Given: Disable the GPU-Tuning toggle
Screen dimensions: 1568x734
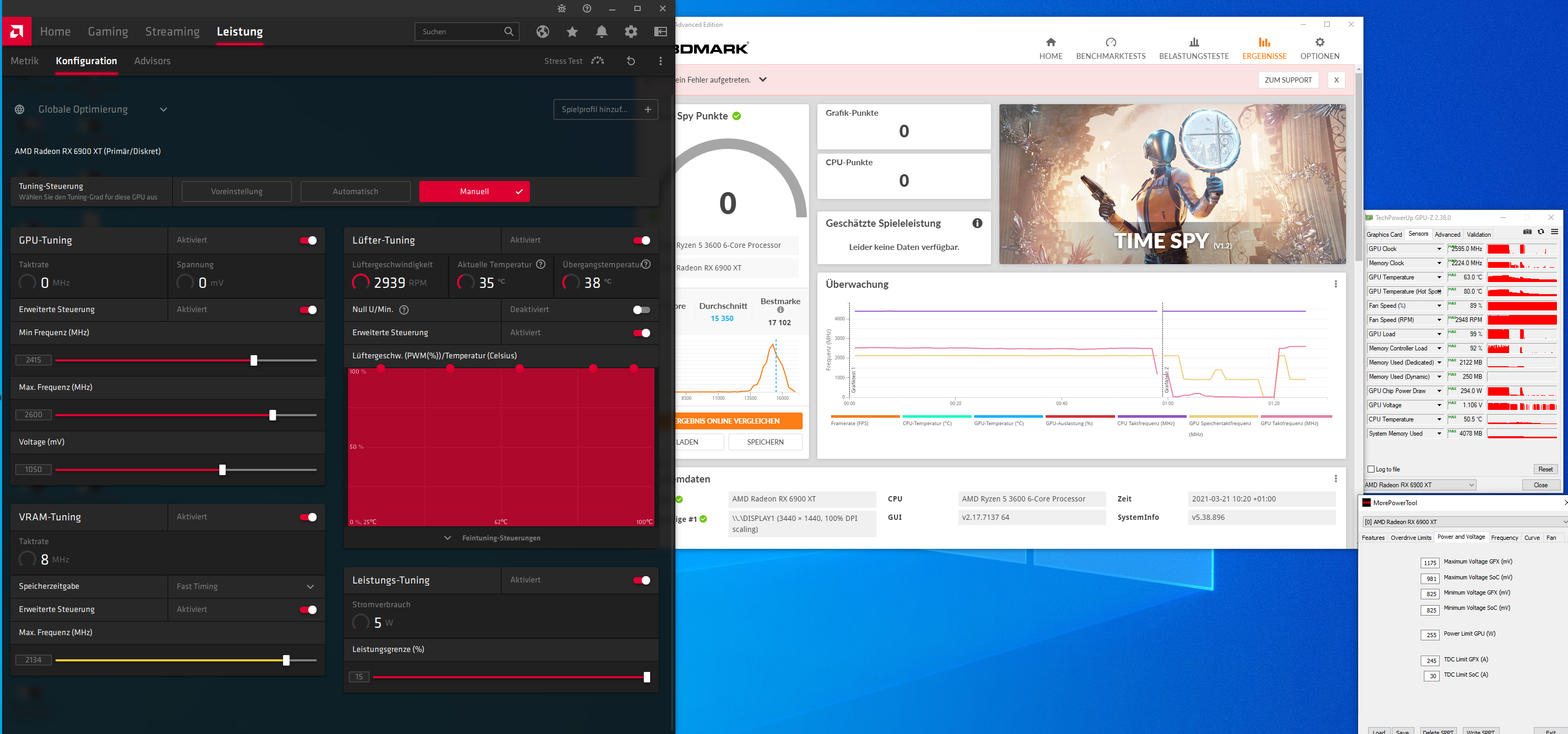Looking at the screenshot, I should (308, 240).
